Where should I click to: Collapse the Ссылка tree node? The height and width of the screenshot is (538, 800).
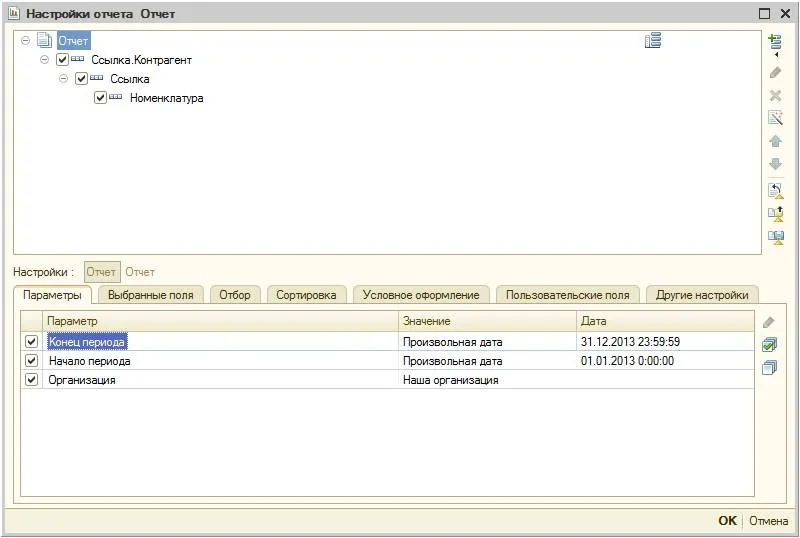click(x=63, y=79)
